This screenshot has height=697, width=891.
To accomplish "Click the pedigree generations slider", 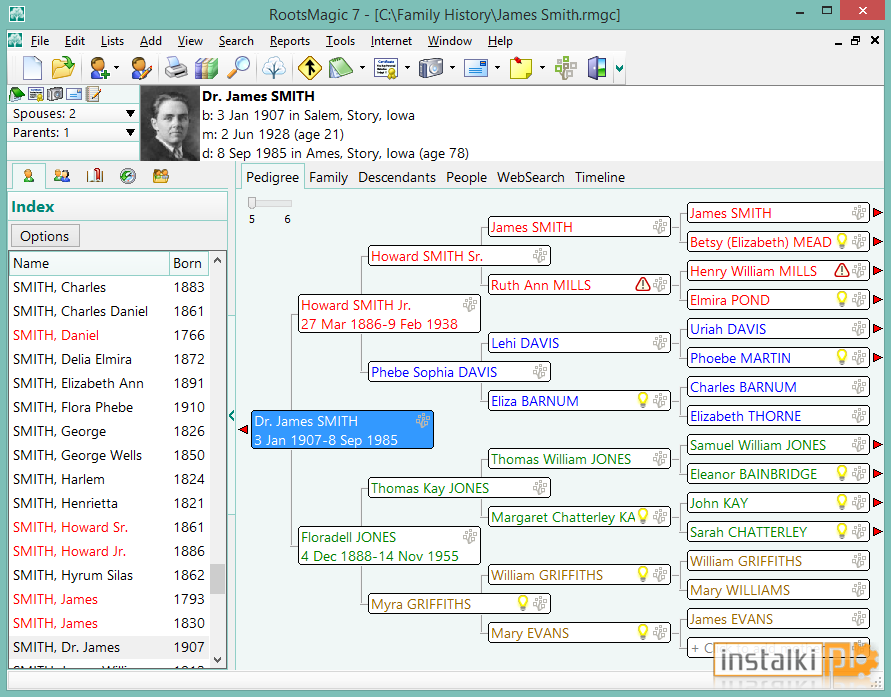I will click(270, 203).
